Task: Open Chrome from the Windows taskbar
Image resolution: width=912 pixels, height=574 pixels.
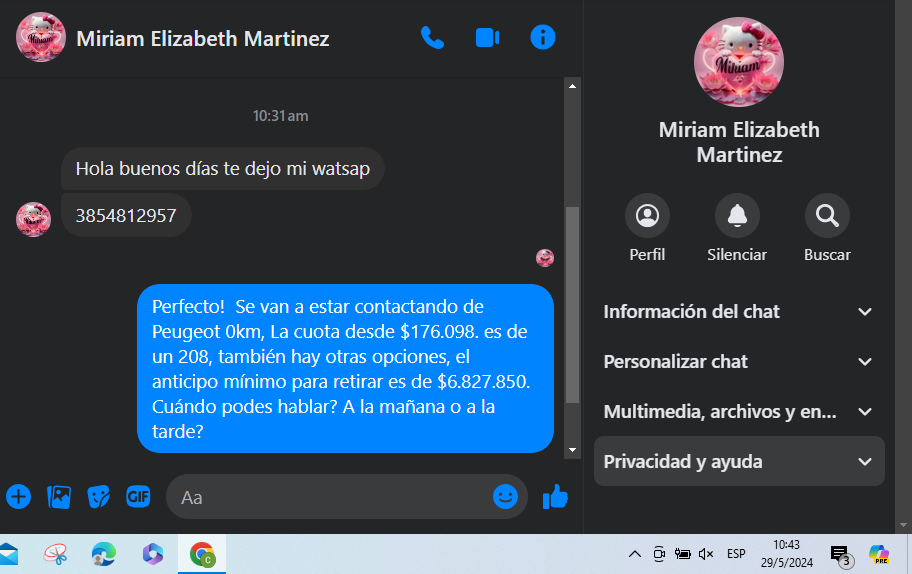Action: tap(202, 554)
